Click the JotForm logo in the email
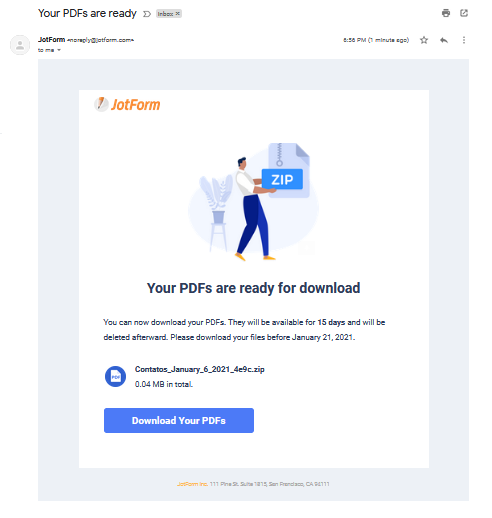The height and width of the screenshot is (518, 492). point(127,104)
